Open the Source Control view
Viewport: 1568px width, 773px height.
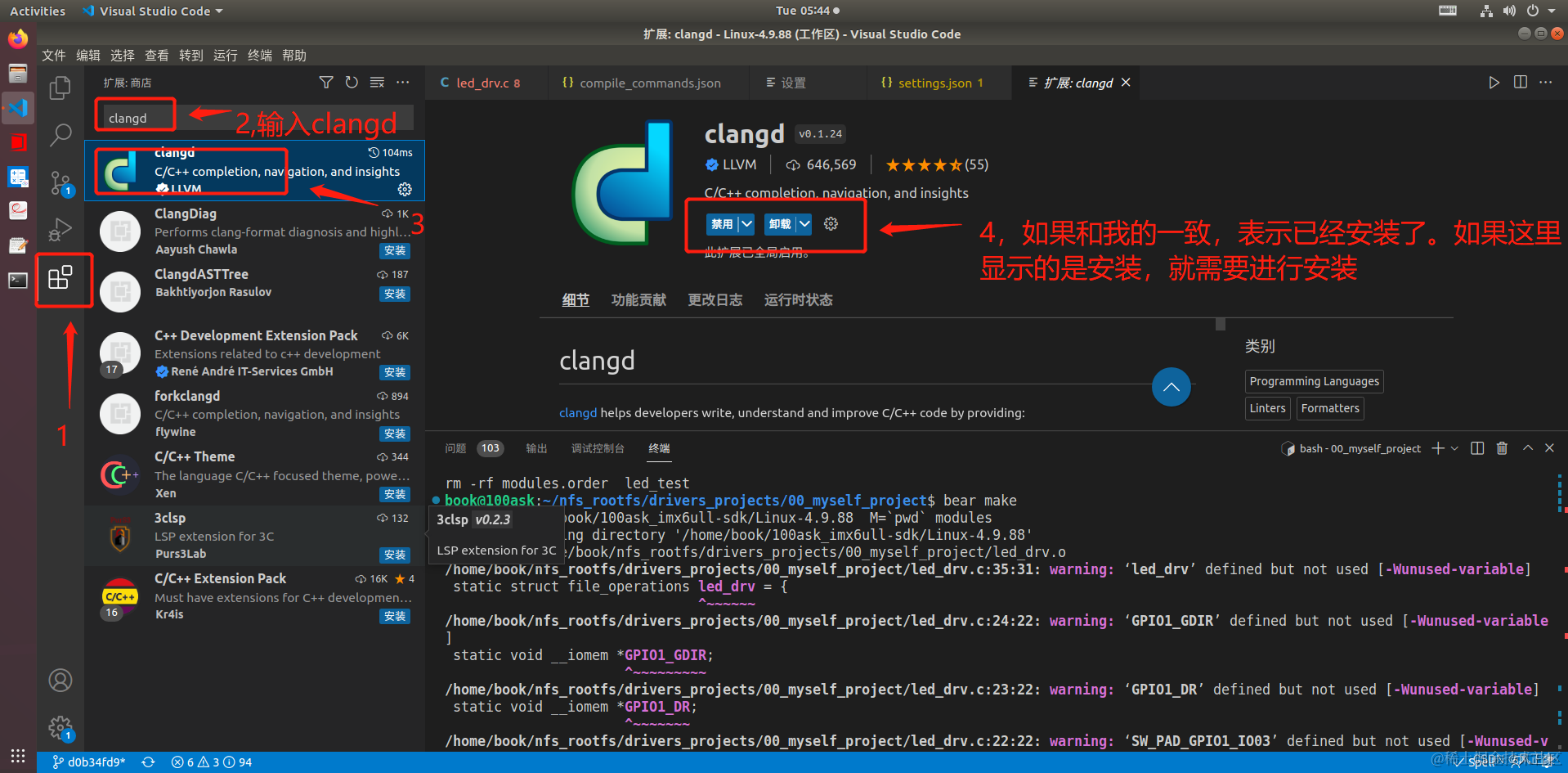(60, 182)
